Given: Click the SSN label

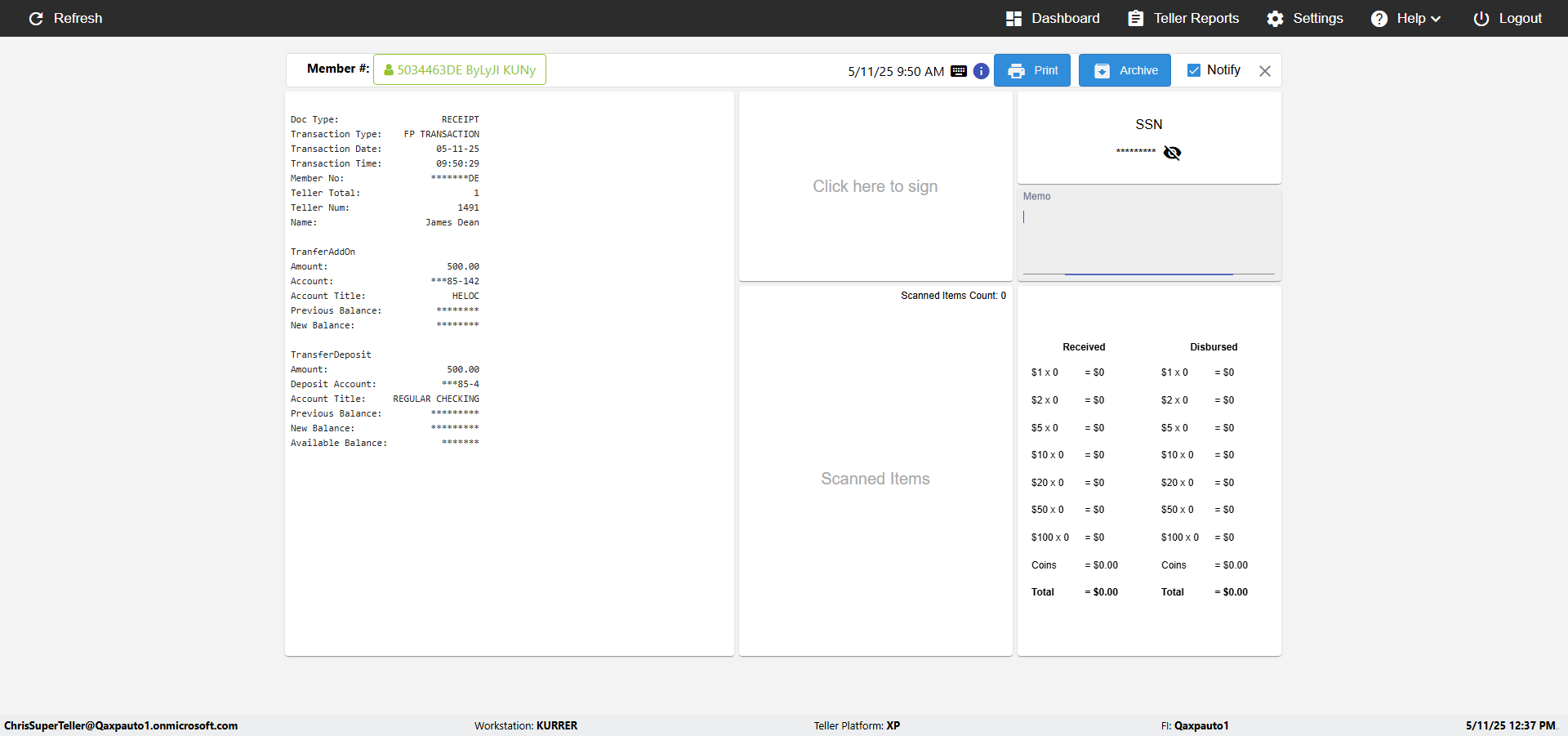Looking at the screenshot, I should coord(1149,124).
